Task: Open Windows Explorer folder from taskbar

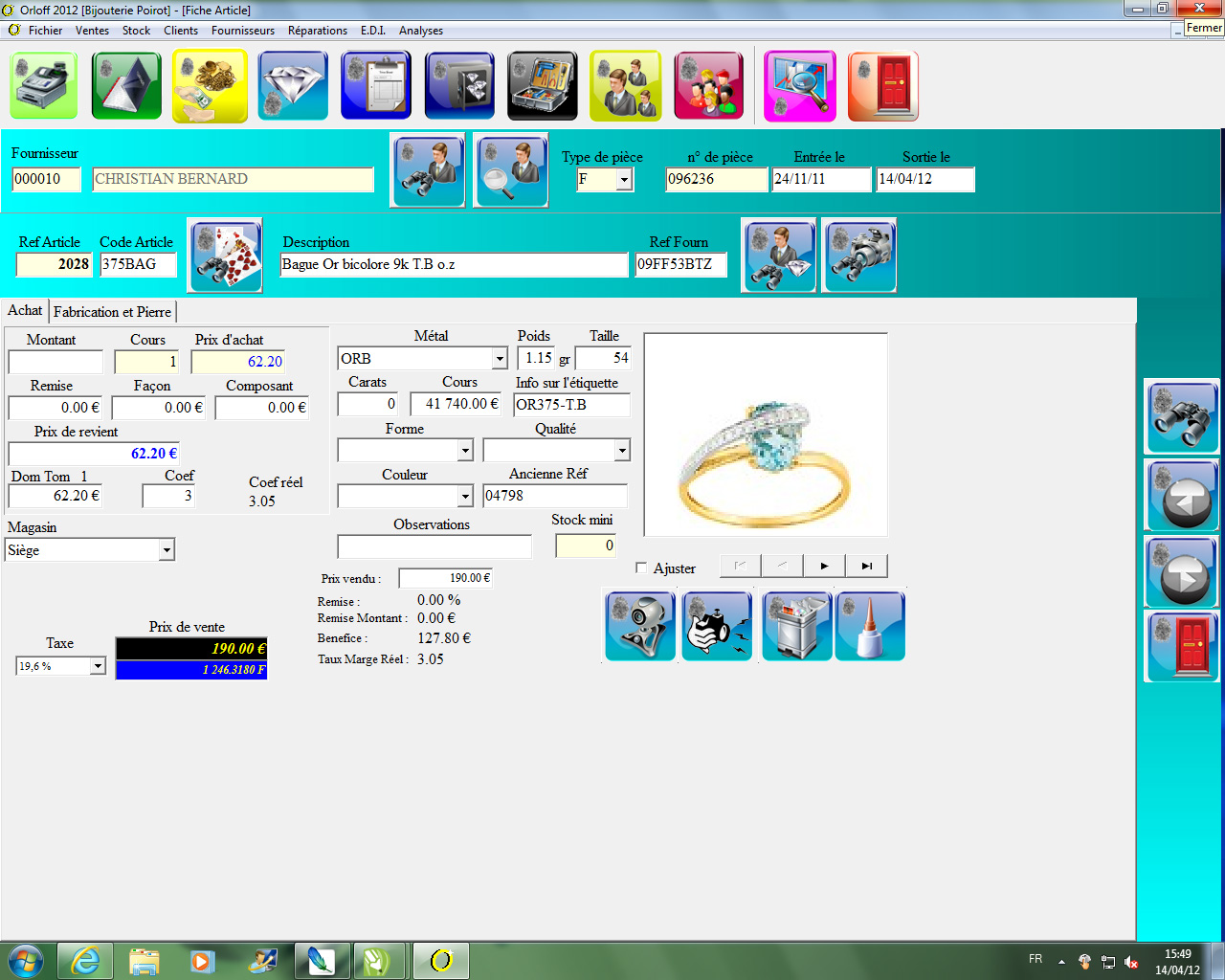Action: pos(144,960)
